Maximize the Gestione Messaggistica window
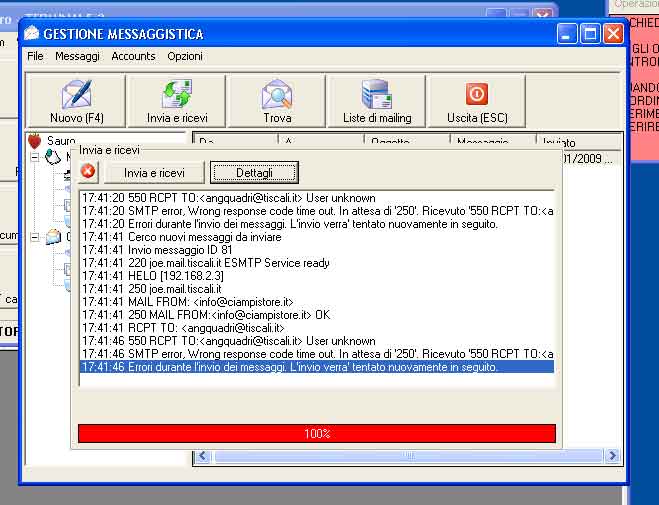Image resolution: width=659 pixels, height=505 pixels. click(590, 33)
